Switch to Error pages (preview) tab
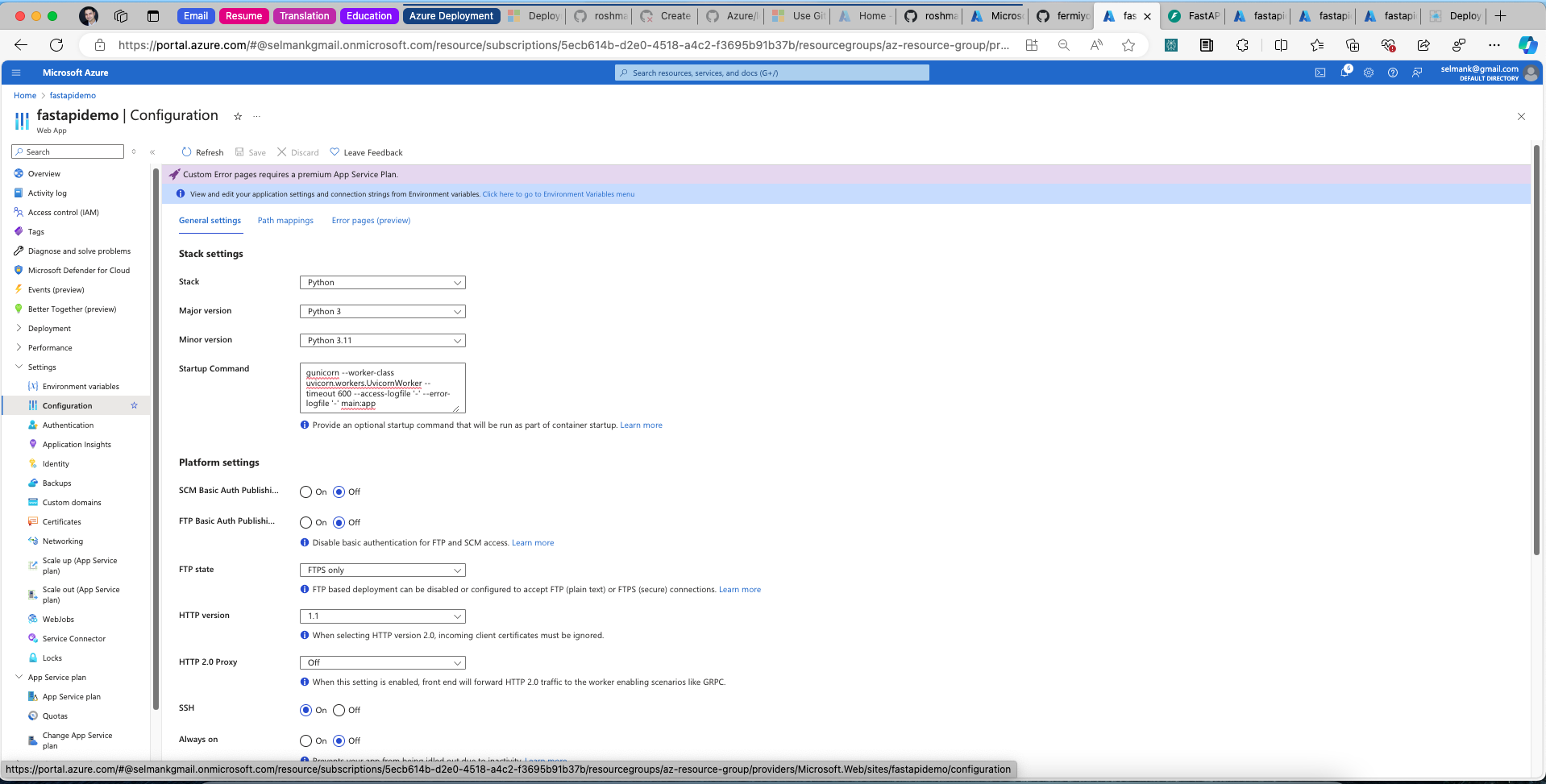 [371, 220]
